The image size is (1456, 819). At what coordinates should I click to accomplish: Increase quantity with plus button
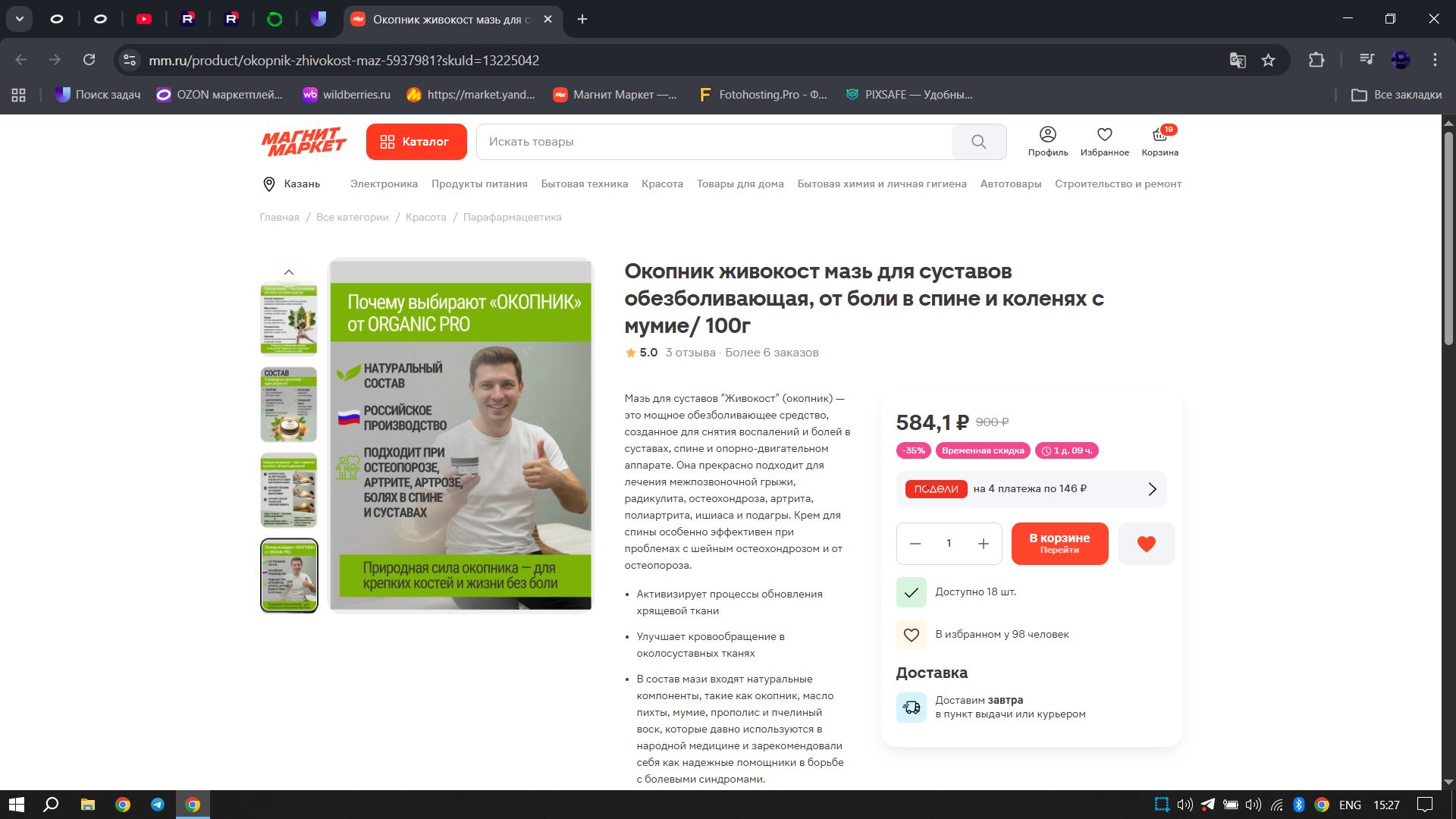[x=983, y=544]
